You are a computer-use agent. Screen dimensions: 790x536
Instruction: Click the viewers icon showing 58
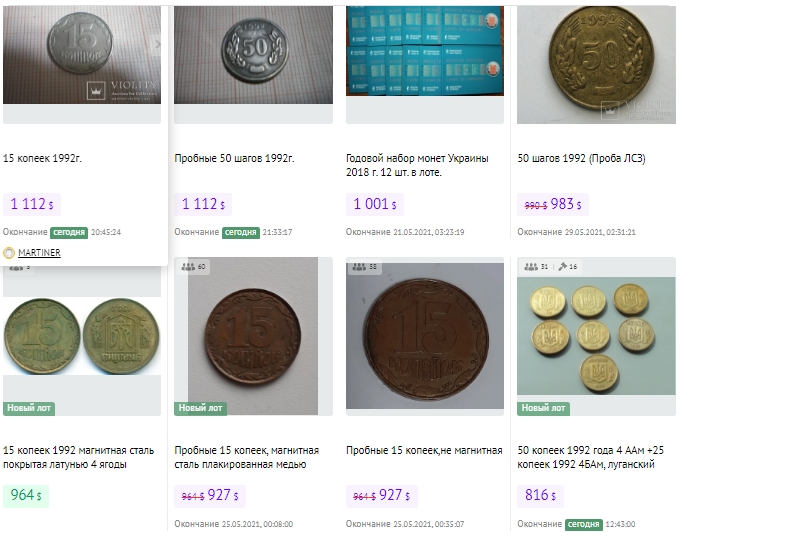coord(360,267)
